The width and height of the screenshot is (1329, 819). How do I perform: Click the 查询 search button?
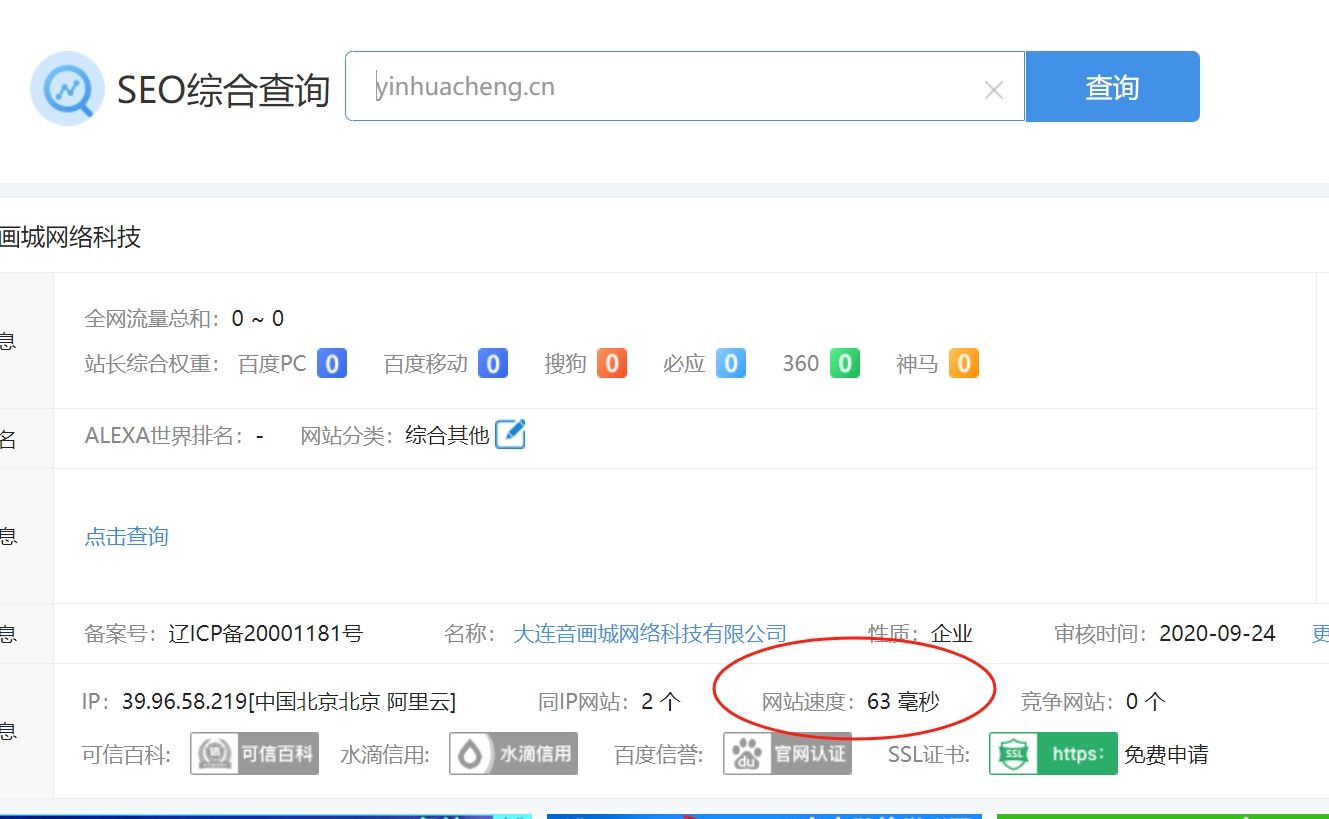click(1112, 87)
